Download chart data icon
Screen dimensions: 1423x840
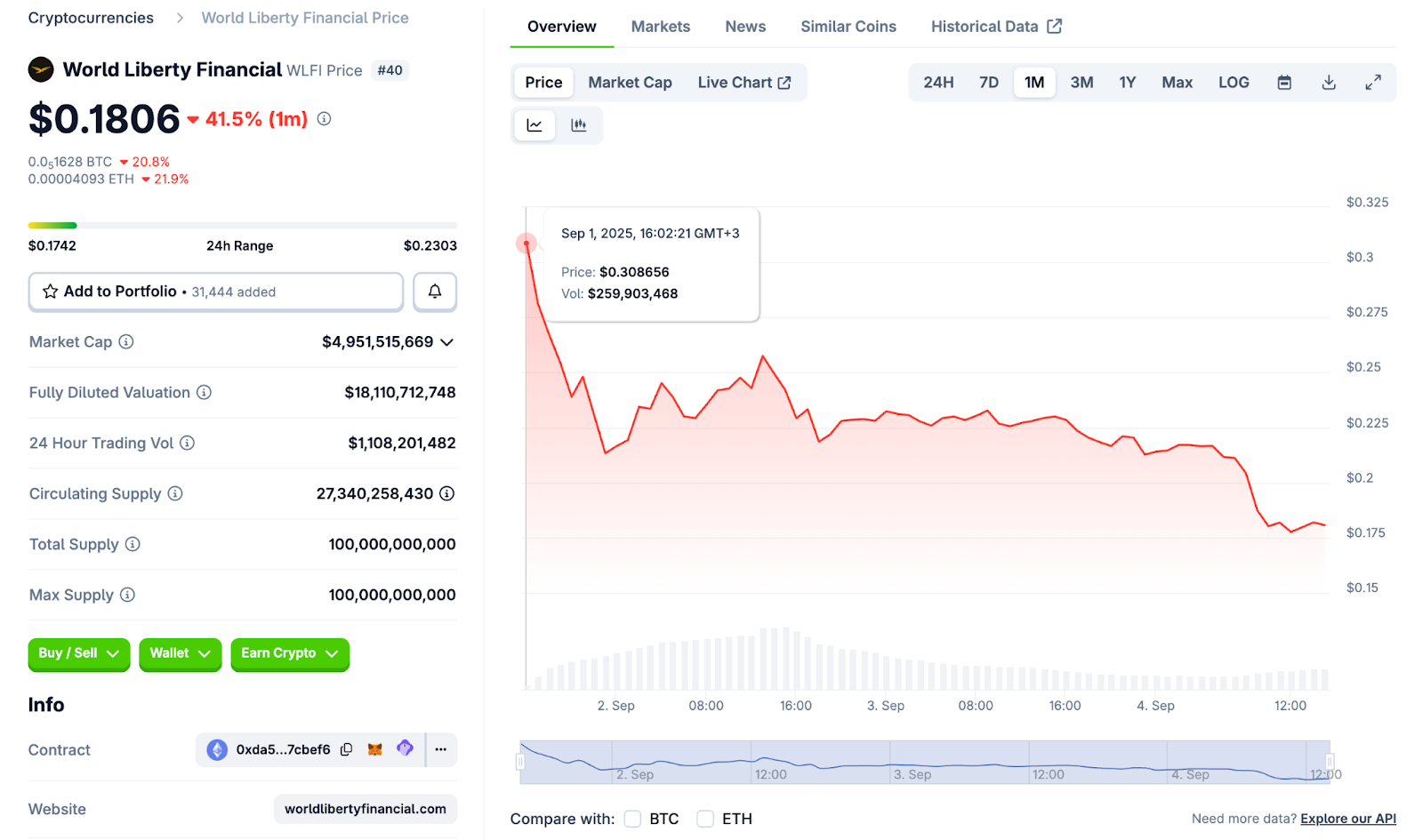click(x=1329, y=83)
